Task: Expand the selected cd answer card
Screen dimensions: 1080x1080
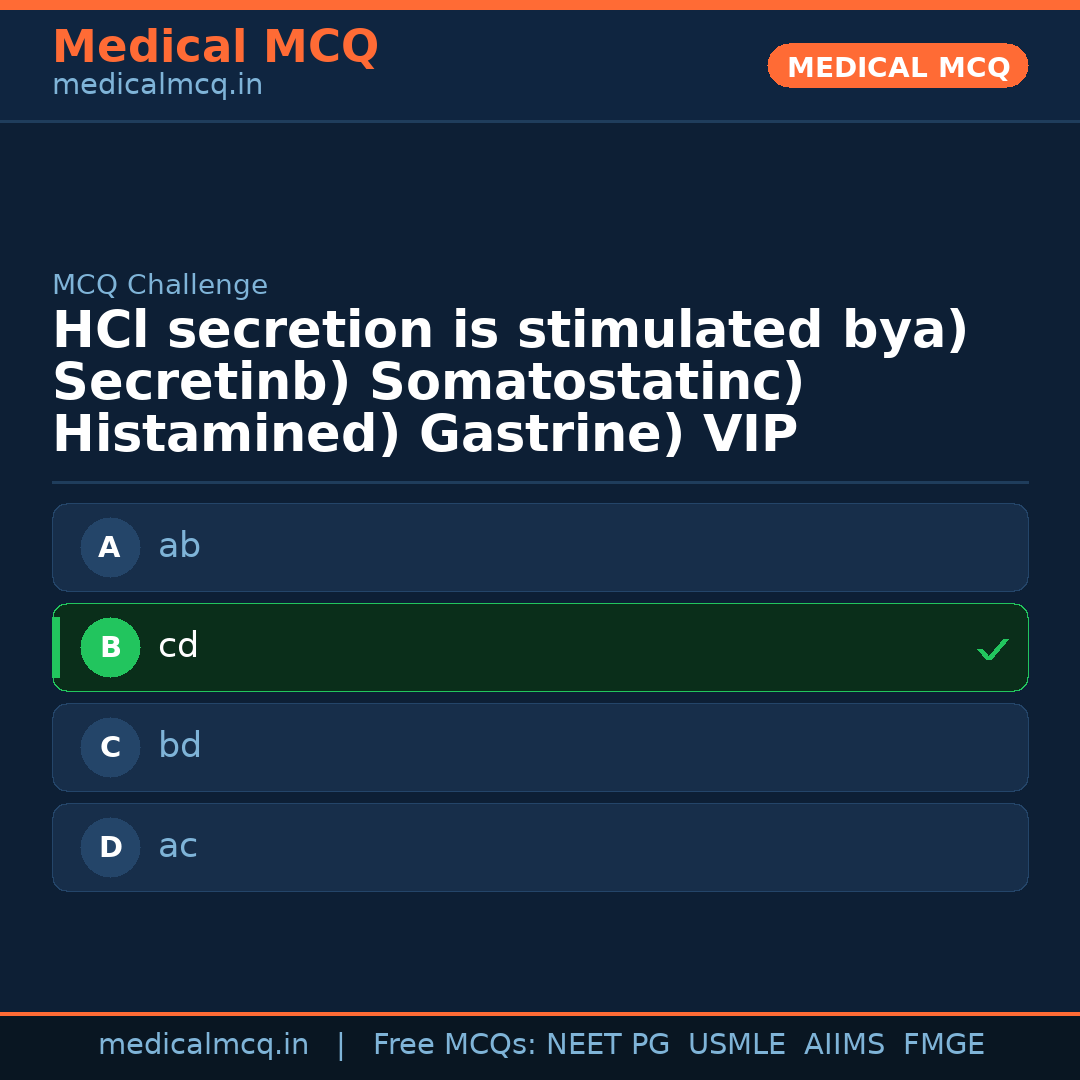Action: click(x=540, y=647)
